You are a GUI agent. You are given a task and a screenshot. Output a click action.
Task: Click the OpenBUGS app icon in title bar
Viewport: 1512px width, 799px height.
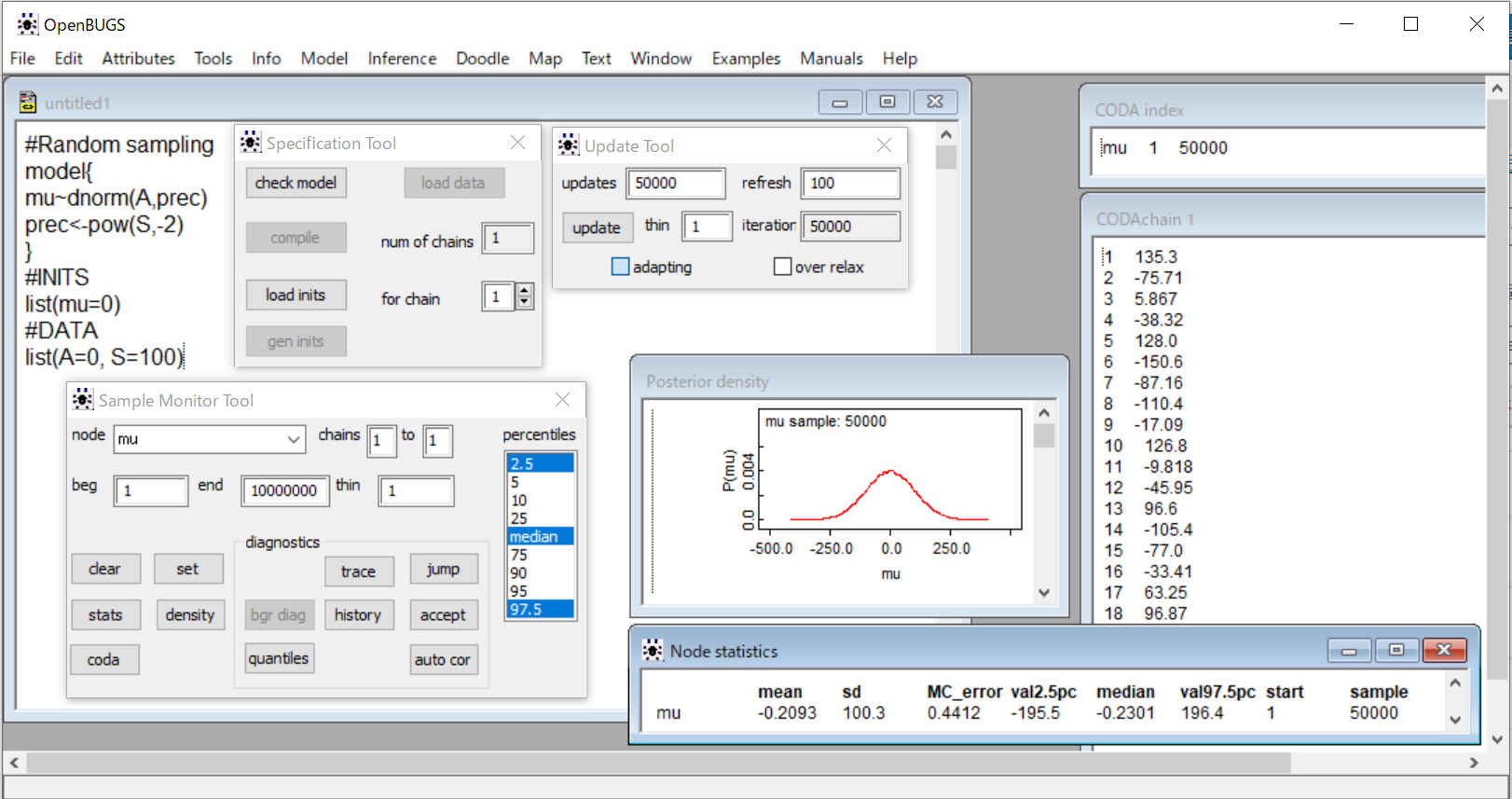click(27, 24)
